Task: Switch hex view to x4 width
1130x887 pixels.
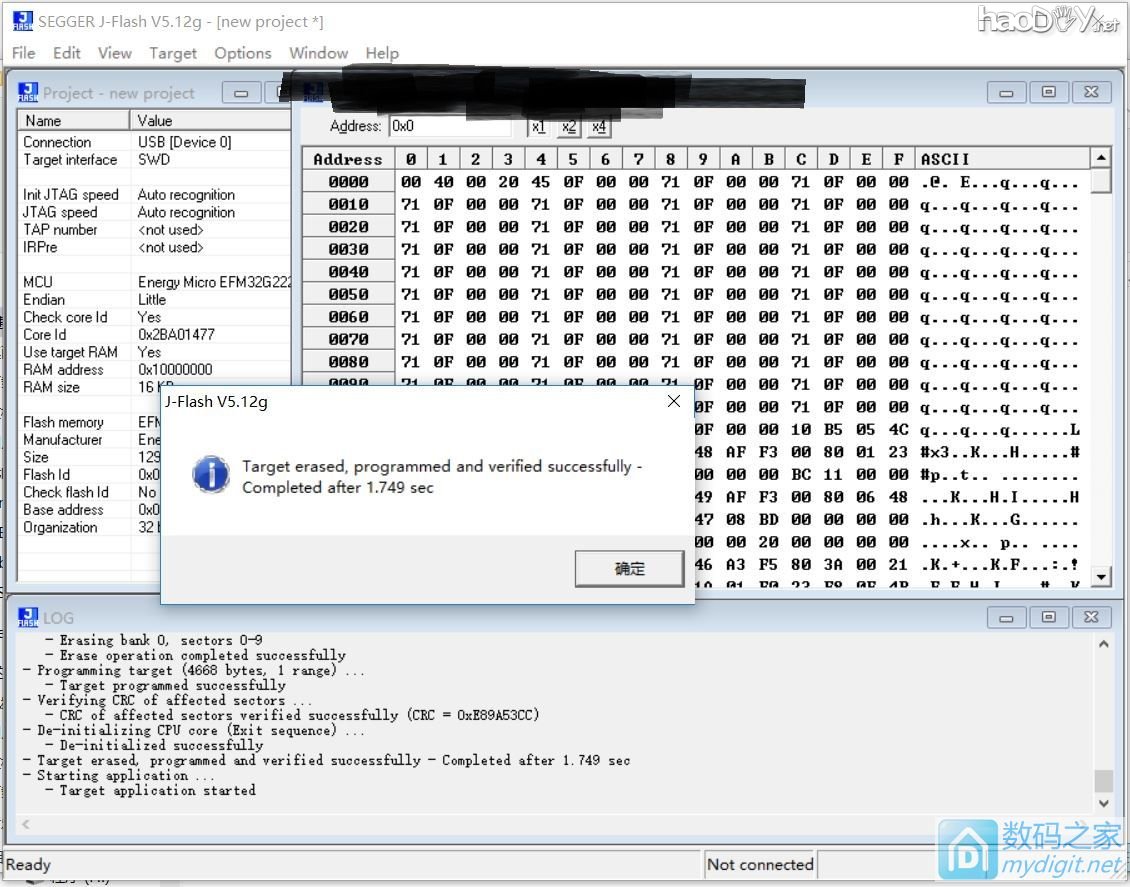Action: (x=599, y=127)
